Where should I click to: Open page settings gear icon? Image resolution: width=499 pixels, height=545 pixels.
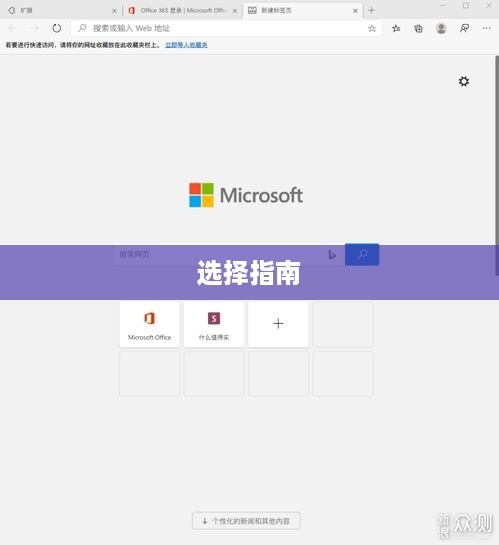tap(464, 81)
